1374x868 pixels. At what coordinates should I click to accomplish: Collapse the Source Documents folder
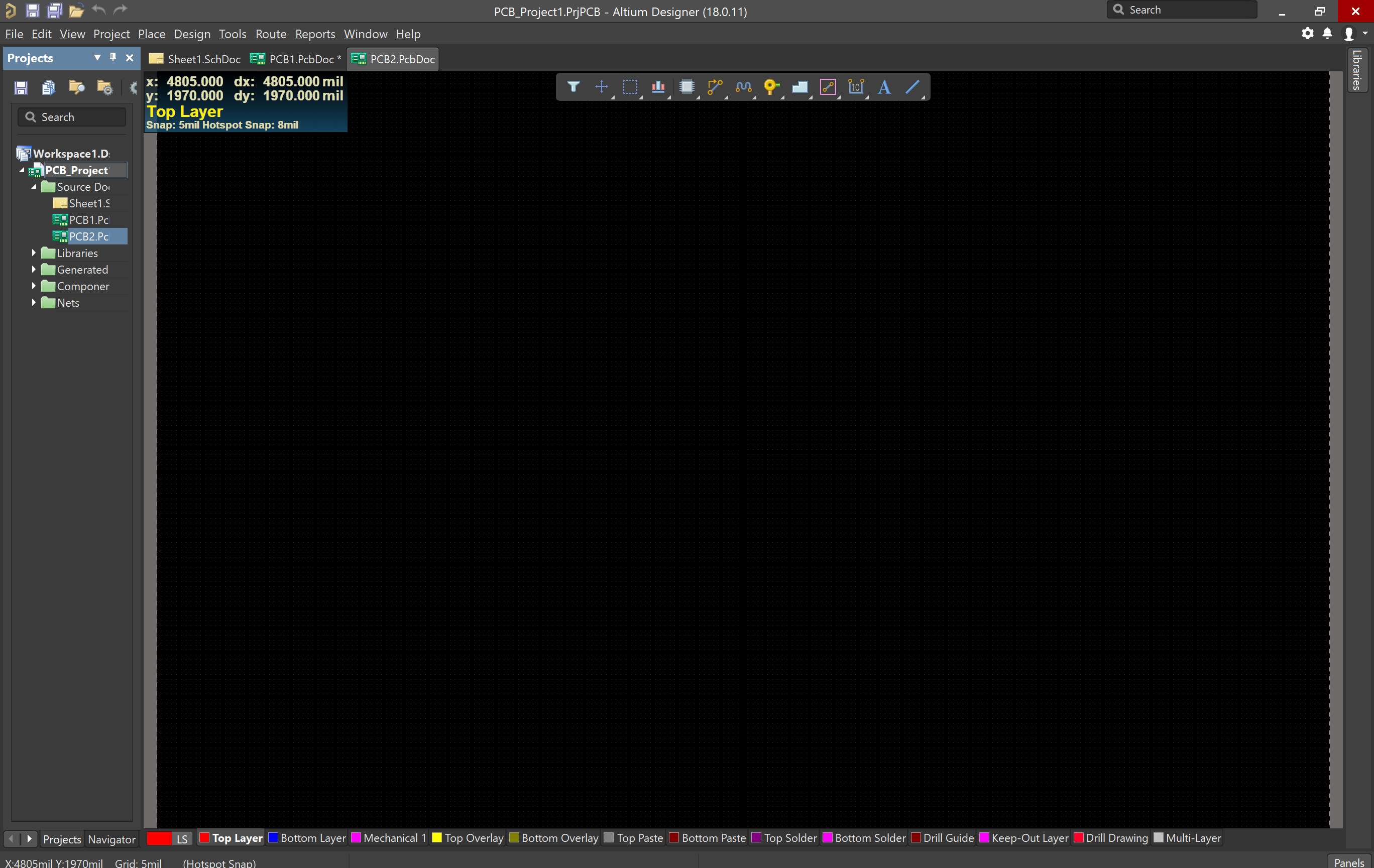pyautogui.click(x=34, y=186)
